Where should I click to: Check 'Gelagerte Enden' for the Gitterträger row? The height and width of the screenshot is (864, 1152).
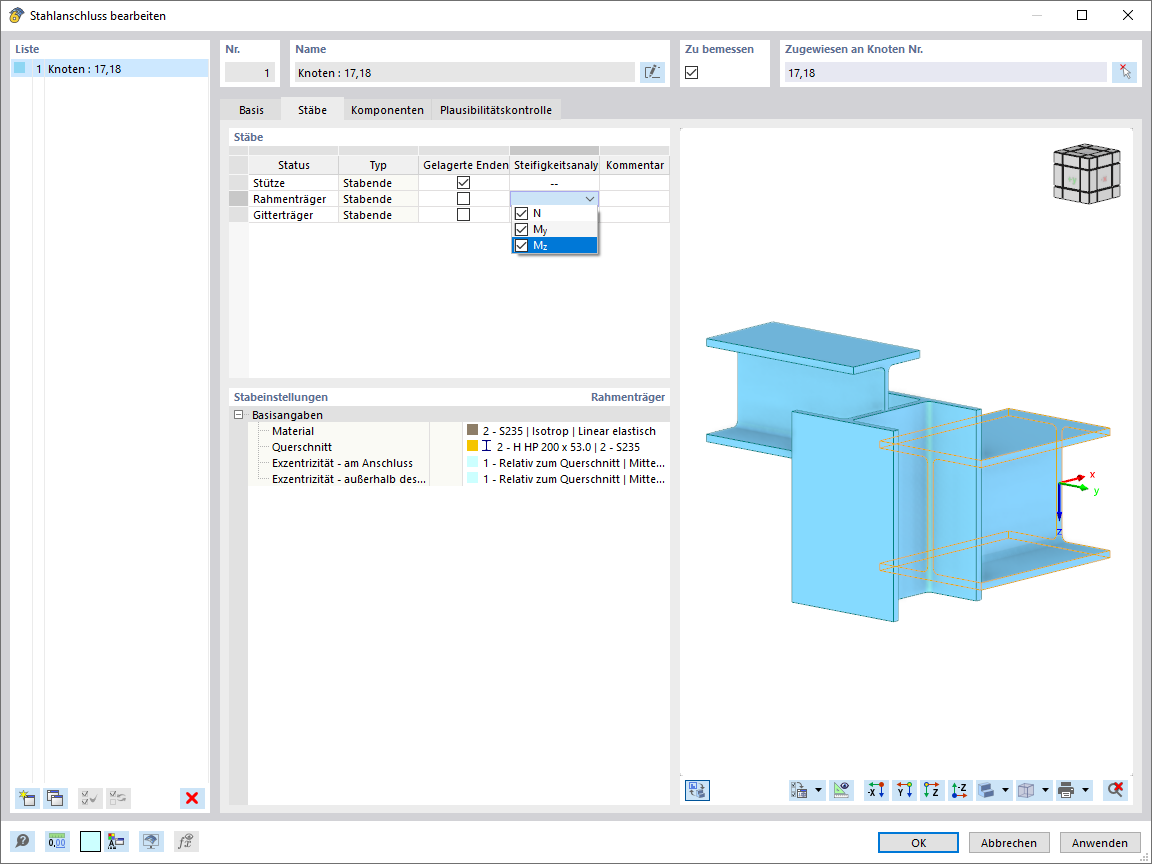click(463, 215)
